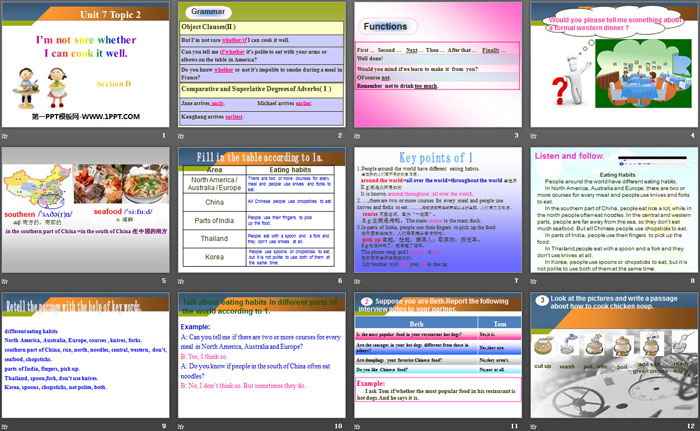Click the '第一PPT模板网-WWW.1PPT.COM' link text on slide 1
700x431 pixels.
(86, 116)
